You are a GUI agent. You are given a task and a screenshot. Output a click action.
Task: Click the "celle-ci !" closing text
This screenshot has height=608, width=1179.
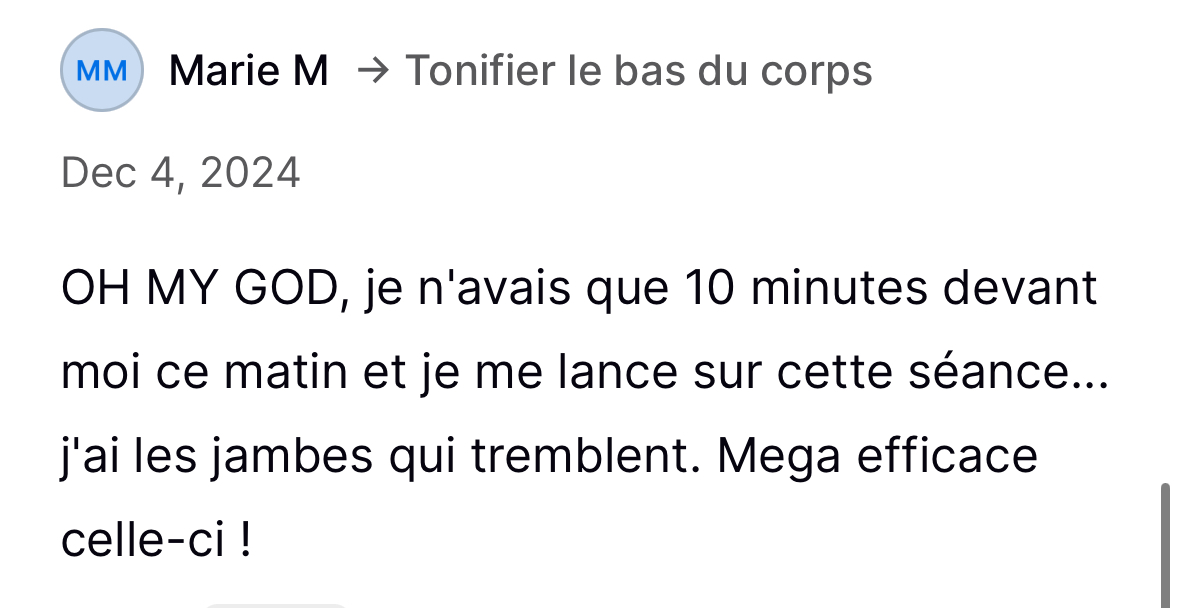tap(155, 542)
